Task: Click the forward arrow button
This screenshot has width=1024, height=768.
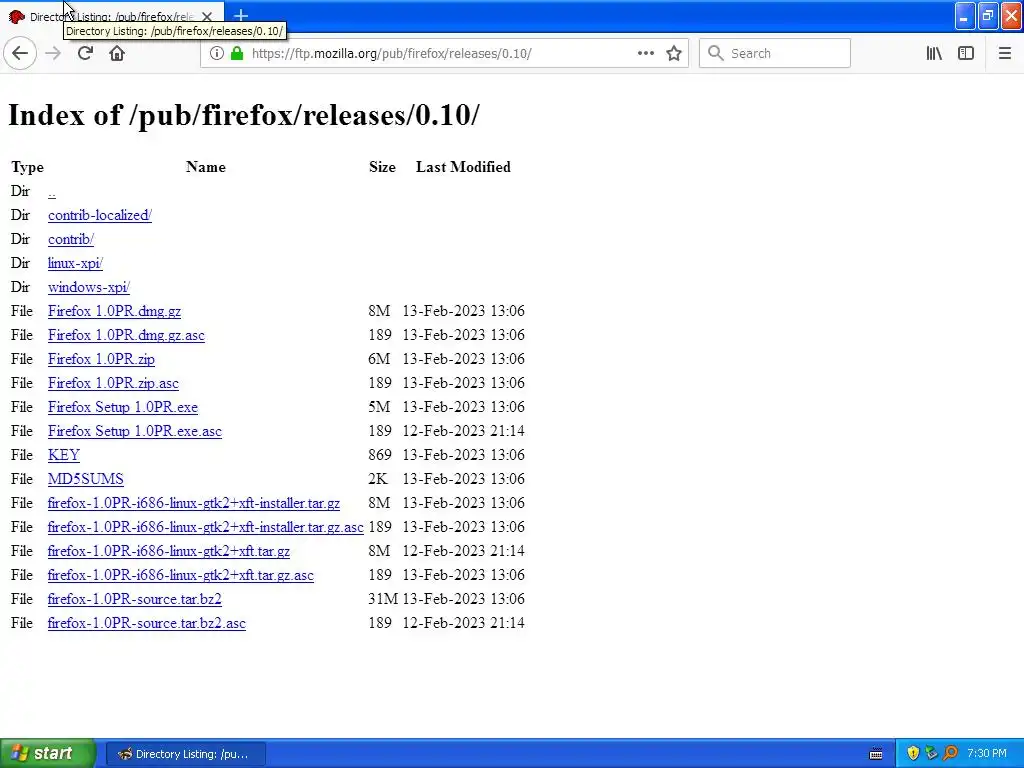Action: [53, 53]
